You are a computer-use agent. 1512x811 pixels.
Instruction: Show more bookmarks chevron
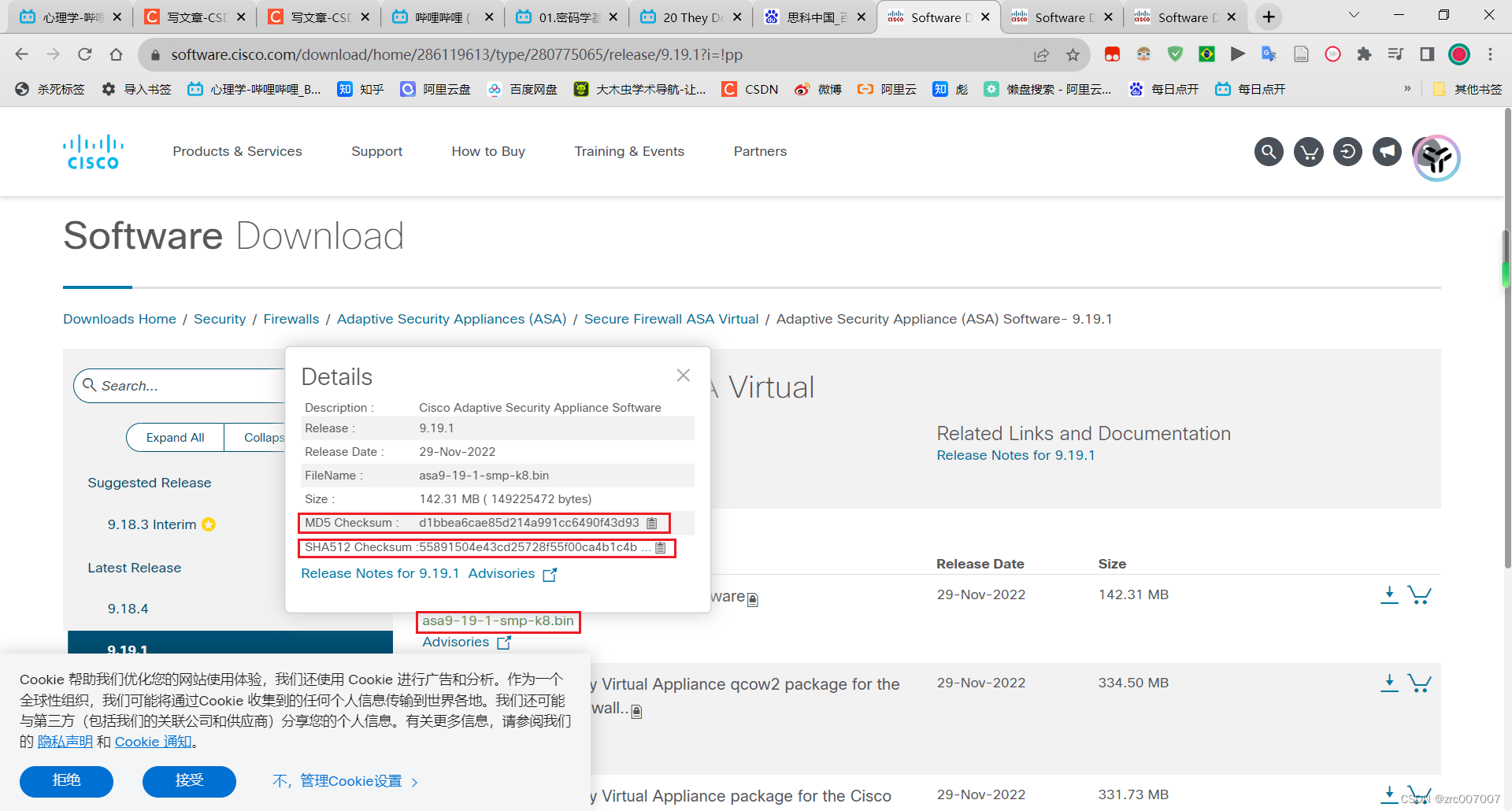pyautogui.click(x=1407, y=89)
